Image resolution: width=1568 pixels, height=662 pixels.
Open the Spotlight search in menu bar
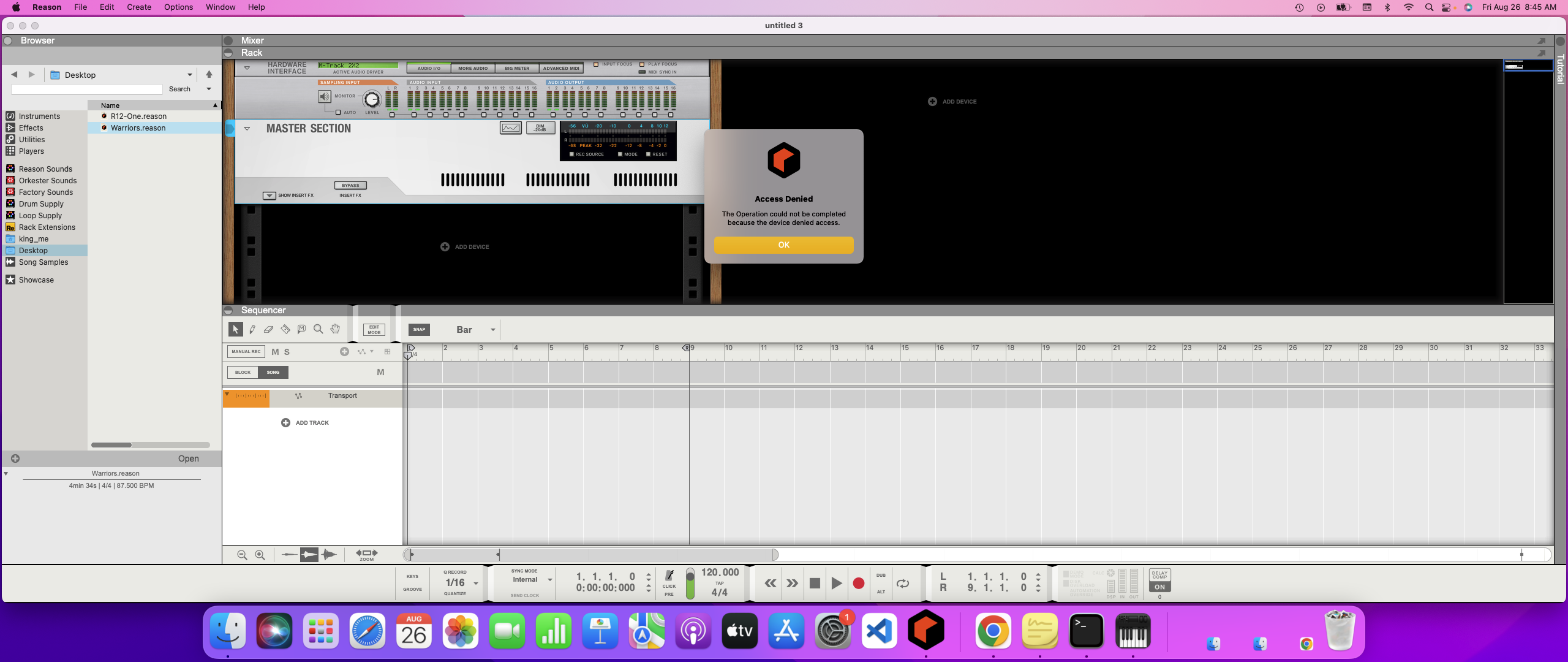1429,7
